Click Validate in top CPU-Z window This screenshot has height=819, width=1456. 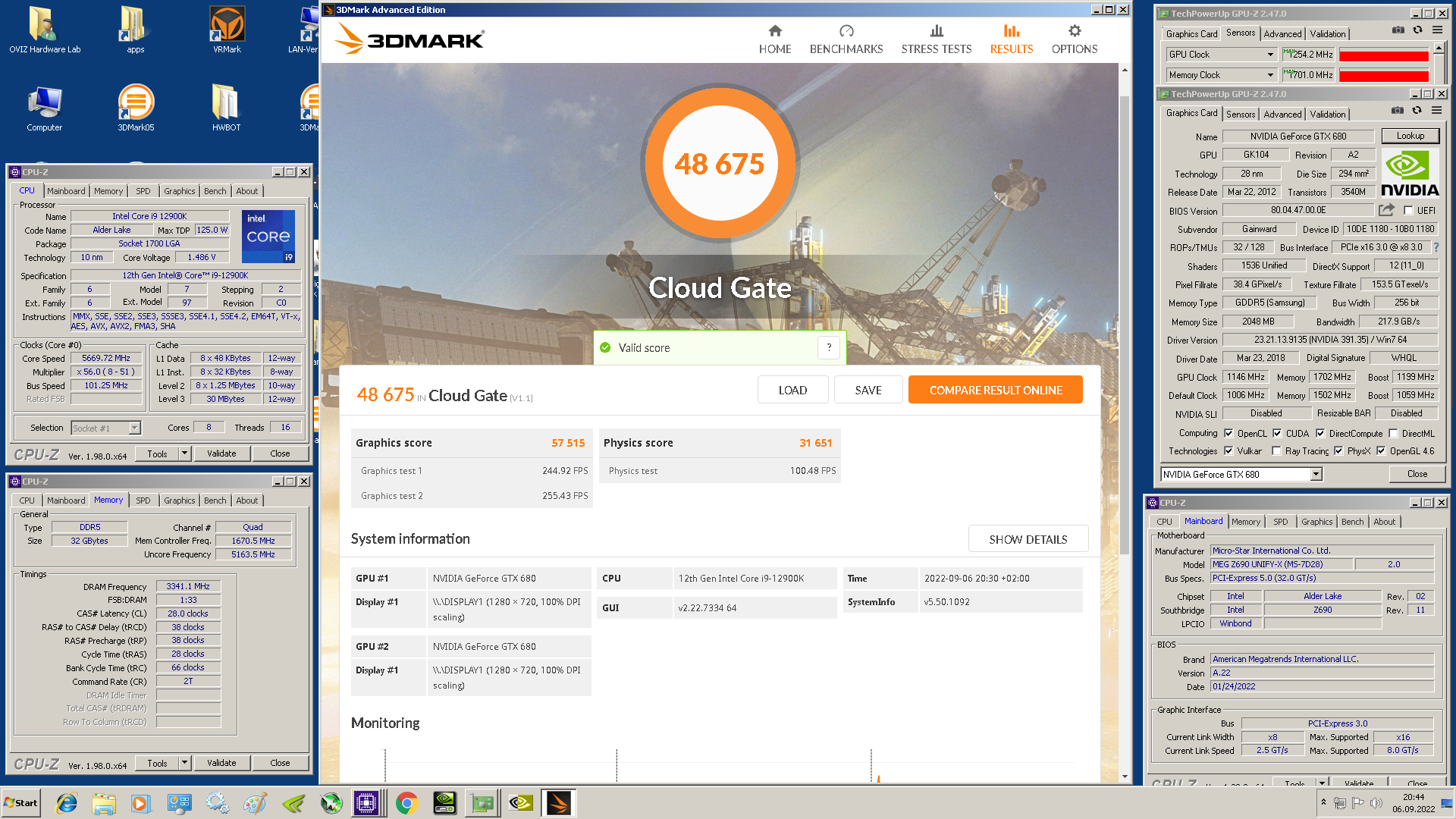[221, 453]
